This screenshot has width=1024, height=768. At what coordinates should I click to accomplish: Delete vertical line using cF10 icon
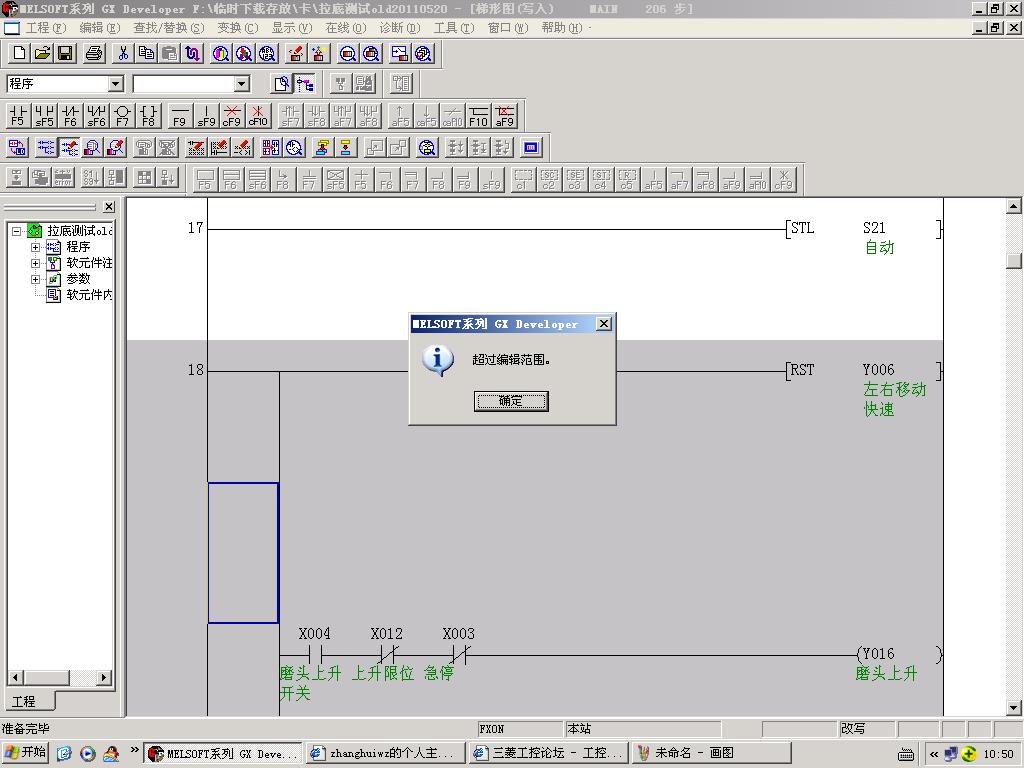[258, 116]
